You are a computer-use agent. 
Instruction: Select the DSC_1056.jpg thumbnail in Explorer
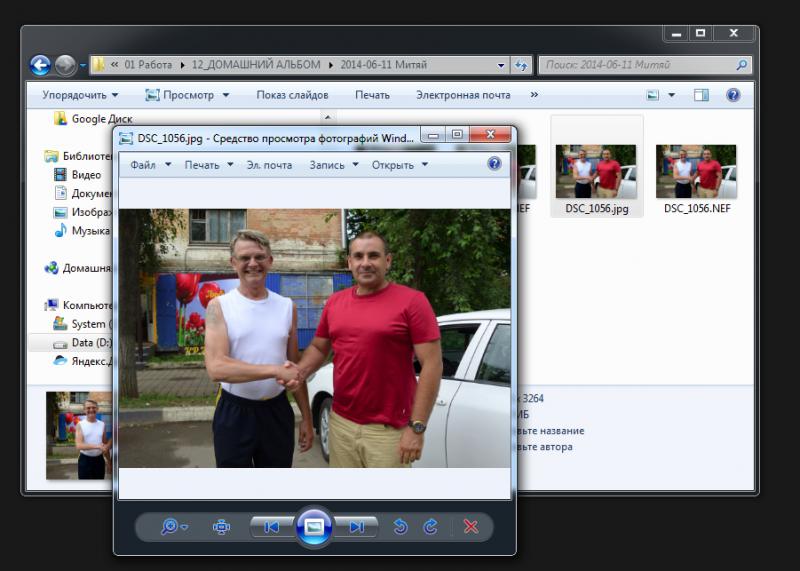(596, 171)
